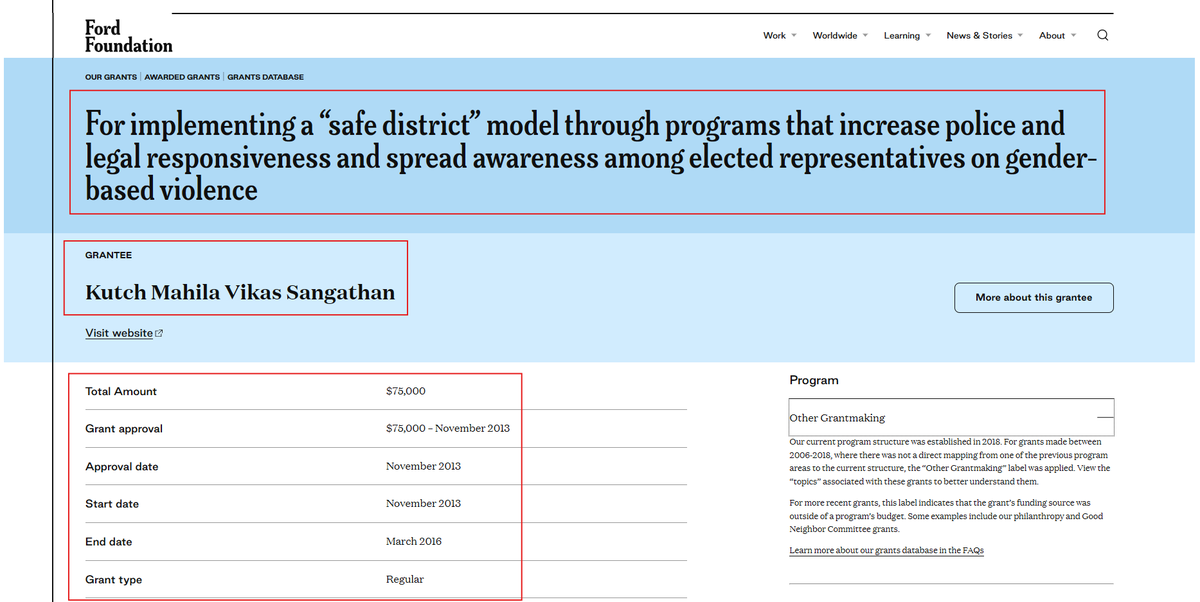The height and width of the screenshot is (602, 1200).
Task: Click the Program heading
Action: click(x=814, y=380)
